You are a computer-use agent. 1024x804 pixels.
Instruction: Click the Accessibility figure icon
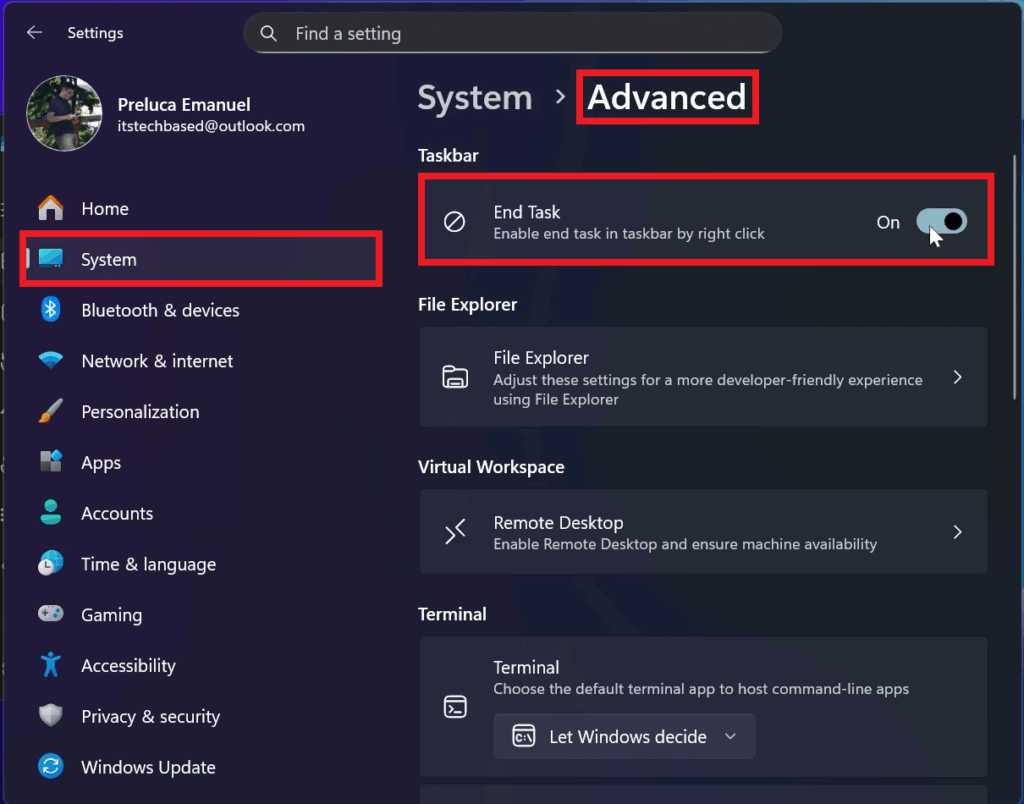click(50, 665)
